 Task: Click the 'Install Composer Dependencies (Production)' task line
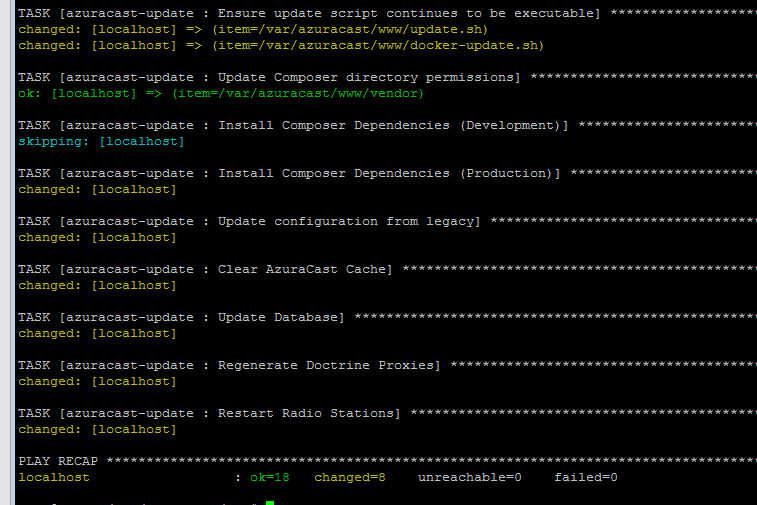click(x=387, y=173)
